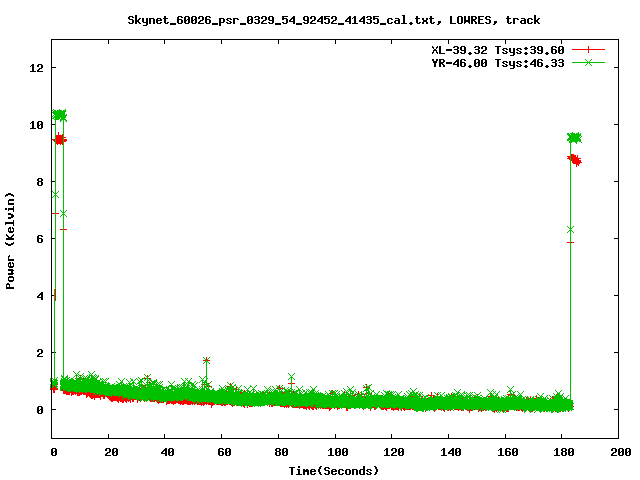This screenshot has width=640, height=480.
Task: Click the legend entry XL-39.32 Tsys:39.60
Action: tap(498, 50)
